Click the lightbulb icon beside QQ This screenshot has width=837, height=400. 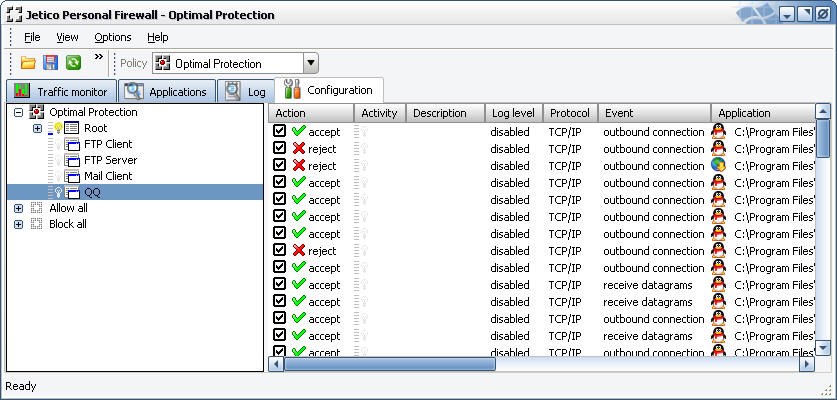click(58, 192)
